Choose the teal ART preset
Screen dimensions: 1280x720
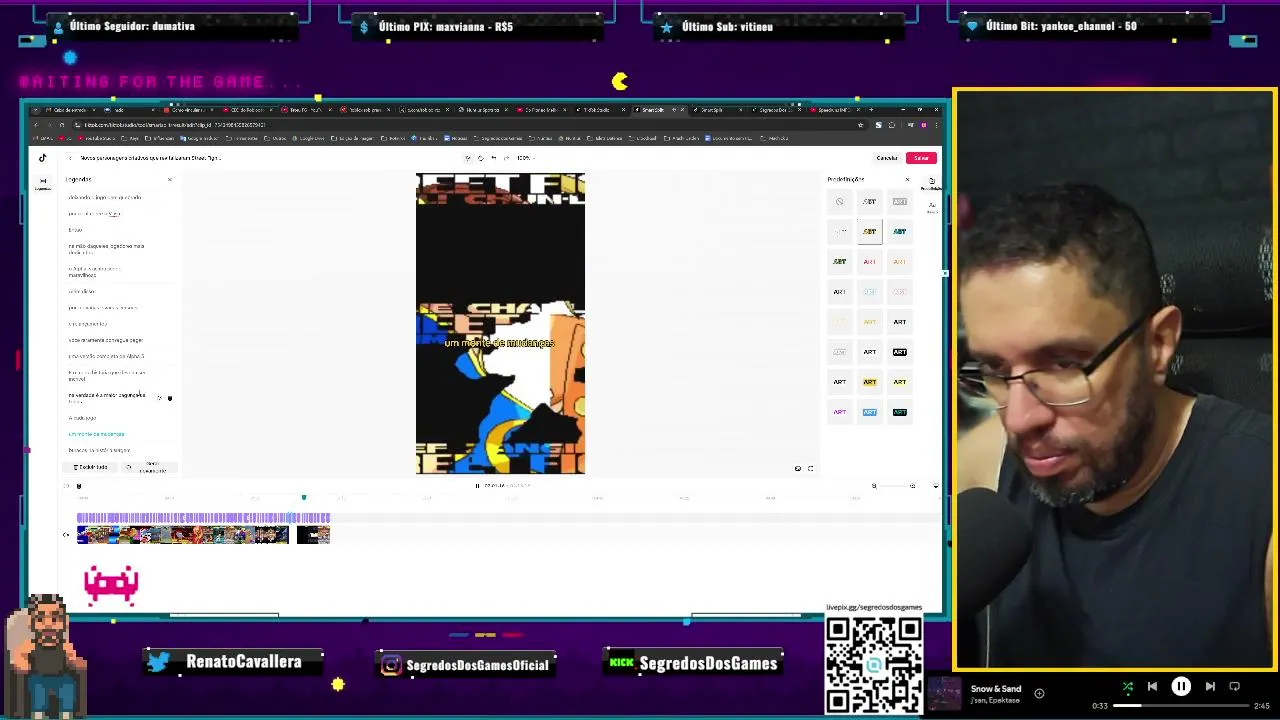pos(900,232)
